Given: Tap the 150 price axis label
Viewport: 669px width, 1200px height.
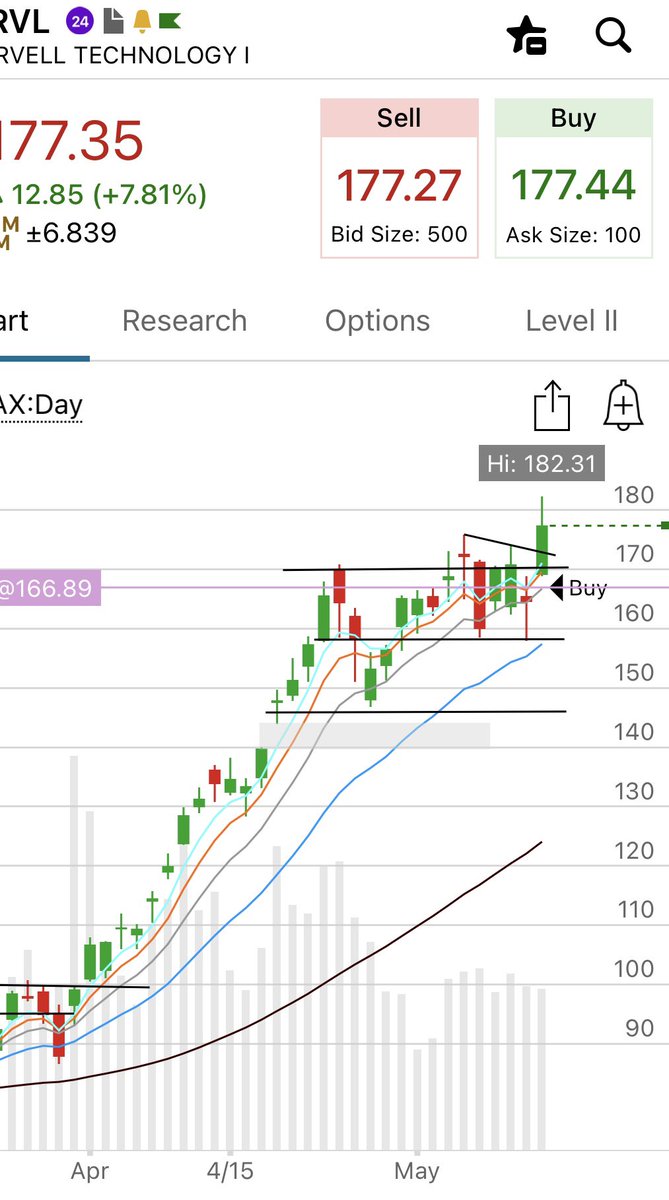Looking at the screenshot, I should (633, 672).
